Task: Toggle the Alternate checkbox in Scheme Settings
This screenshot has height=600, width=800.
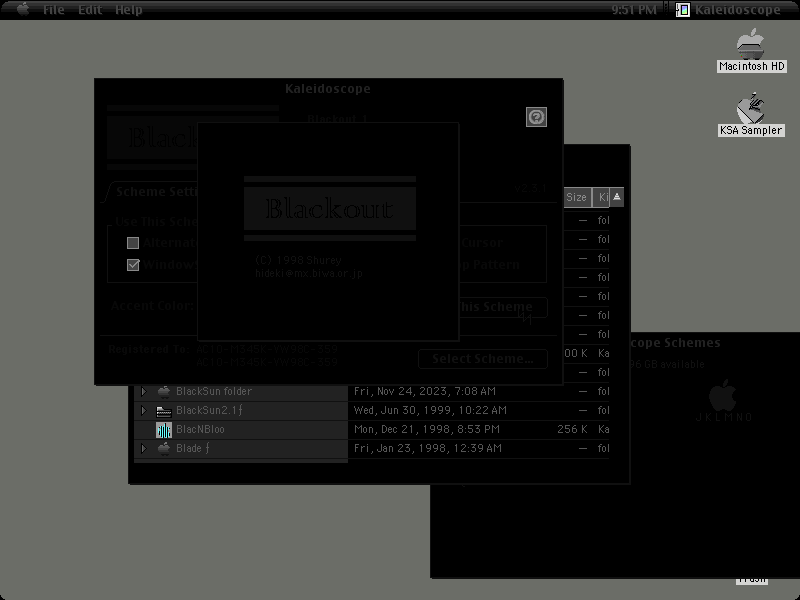Action: [x=133, y=243]
